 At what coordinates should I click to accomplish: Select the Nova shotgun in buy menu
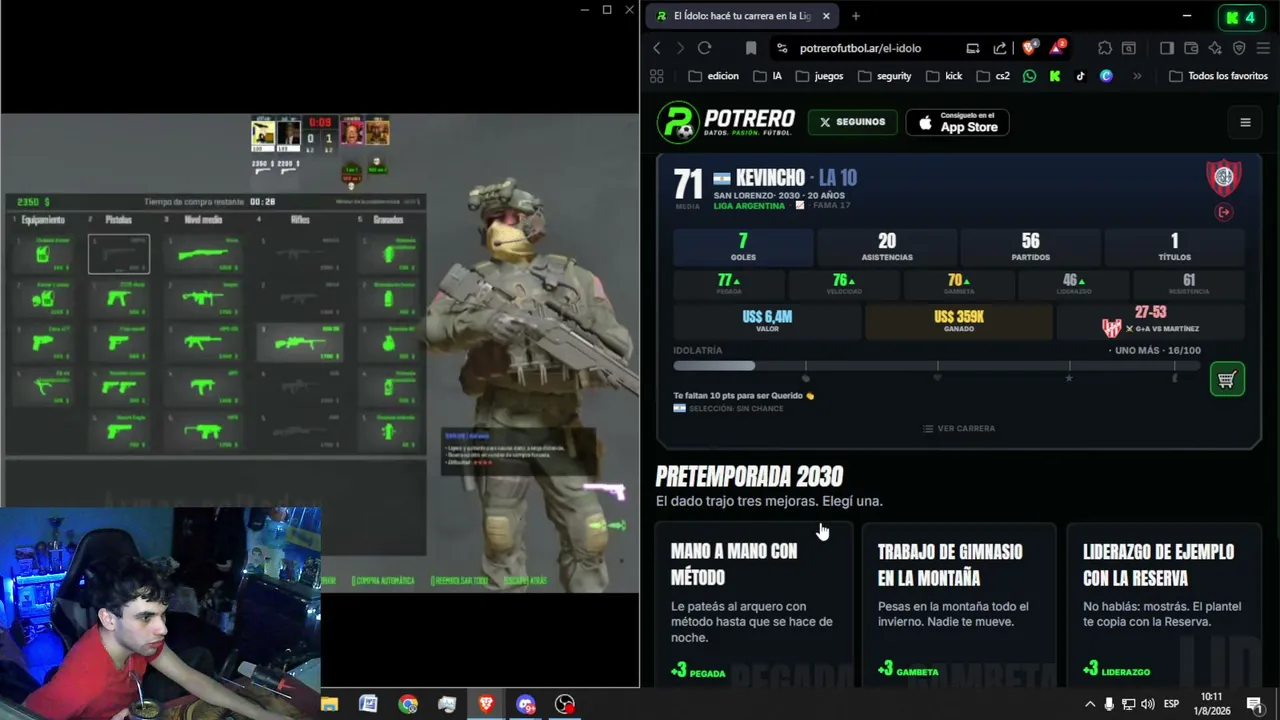tap(203, 253)
